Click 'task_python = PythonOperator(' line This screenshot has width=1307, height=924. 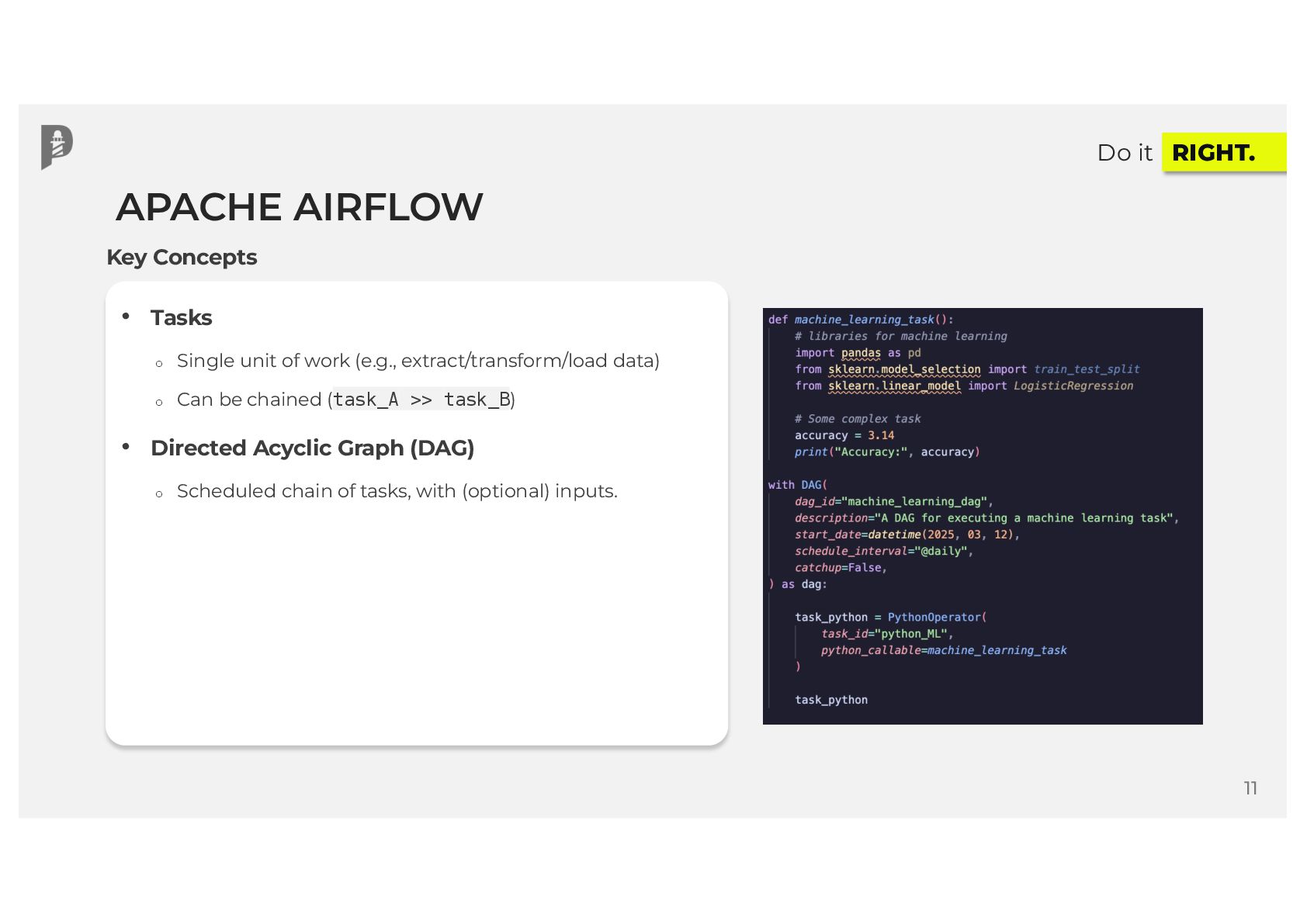[x=891, y=618]
